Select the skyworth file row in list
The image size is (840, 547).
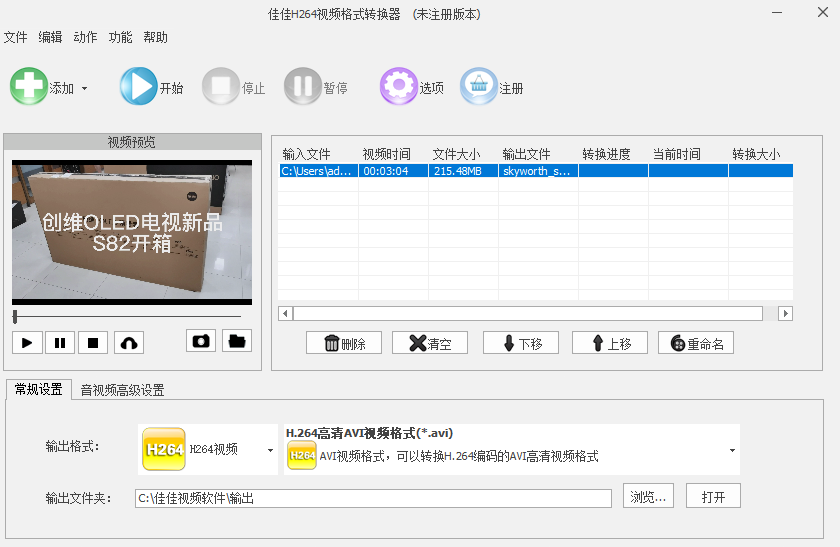535,171
